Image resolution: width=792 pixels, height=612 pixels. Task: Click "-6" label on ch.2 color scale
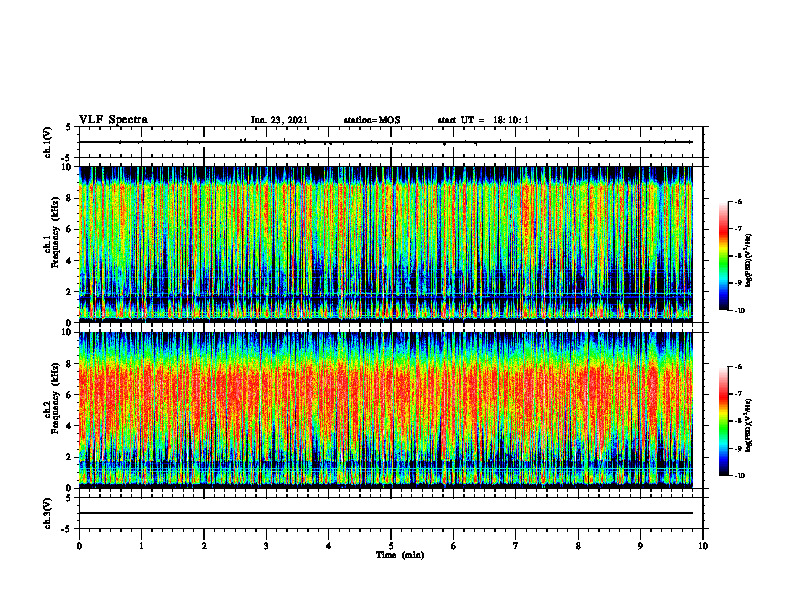(x=738, y=367)
